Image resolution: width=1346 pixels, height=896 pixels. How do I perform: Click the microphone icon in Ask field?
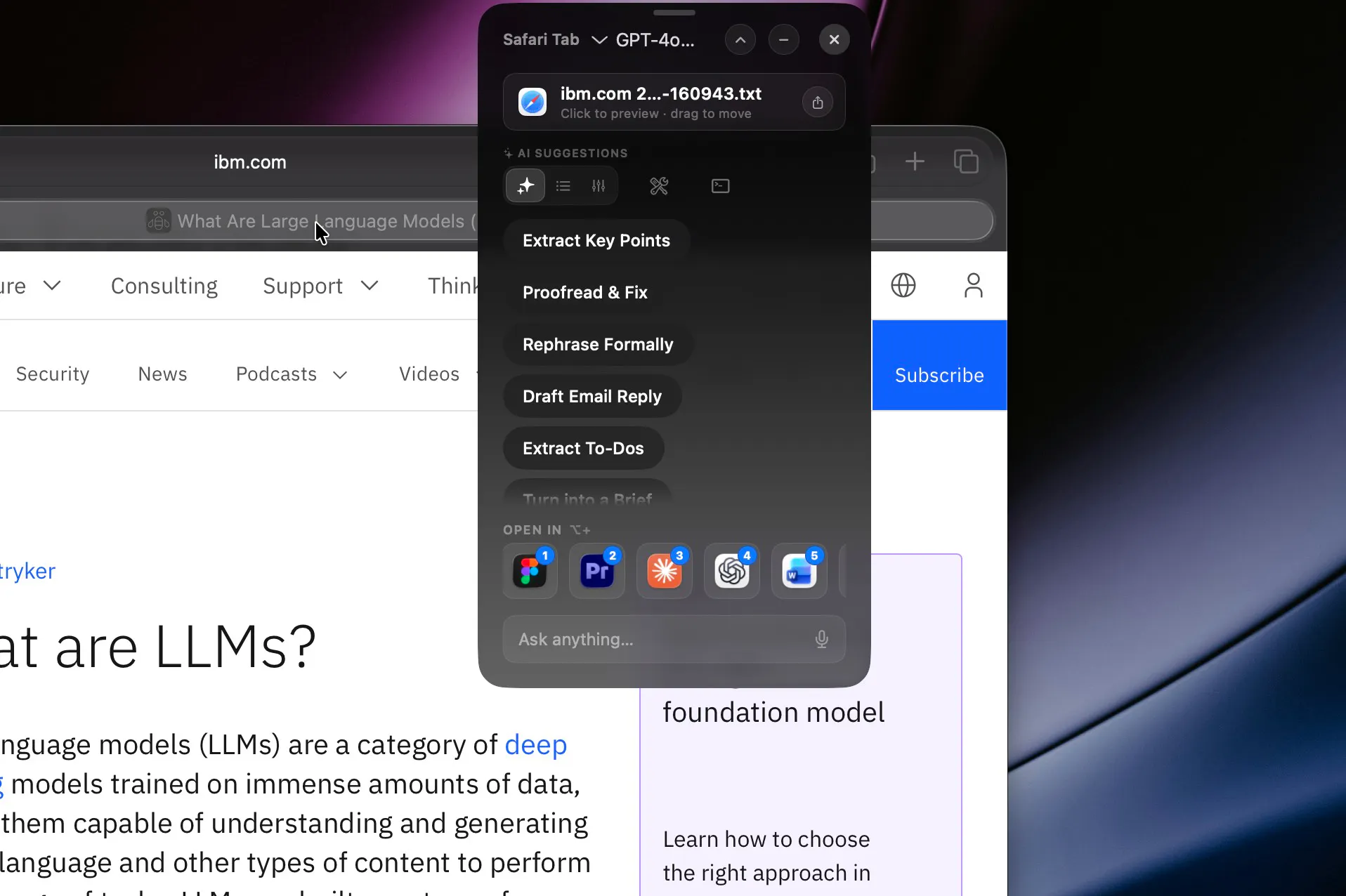pyautogui.click(x=822, y=639)
